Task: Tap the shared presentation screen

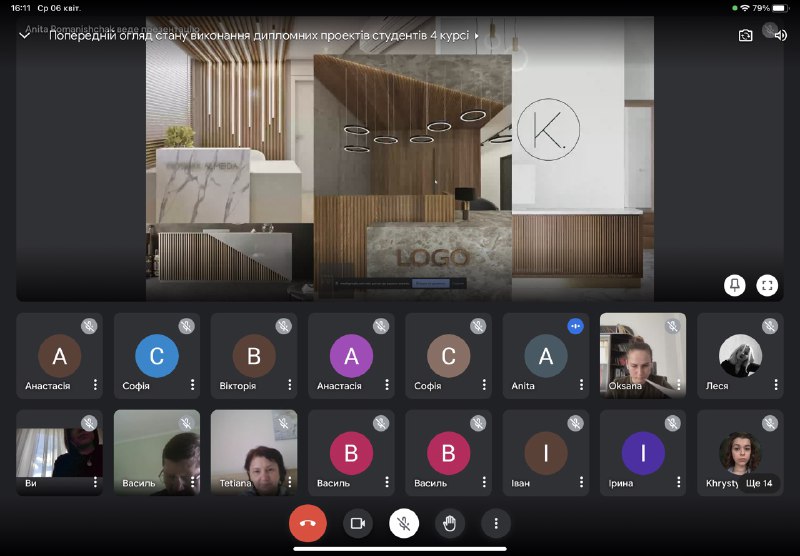Action: tap(400, 160)
